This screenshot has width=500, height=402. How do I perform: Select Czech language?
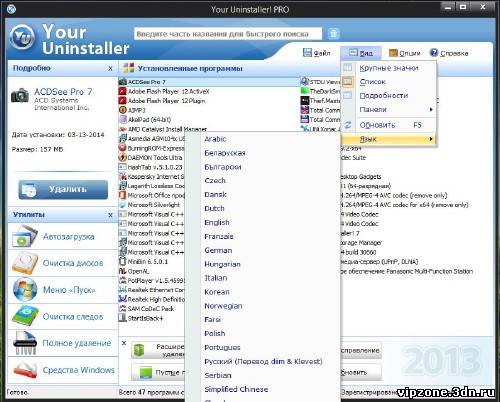pos(215,181)
